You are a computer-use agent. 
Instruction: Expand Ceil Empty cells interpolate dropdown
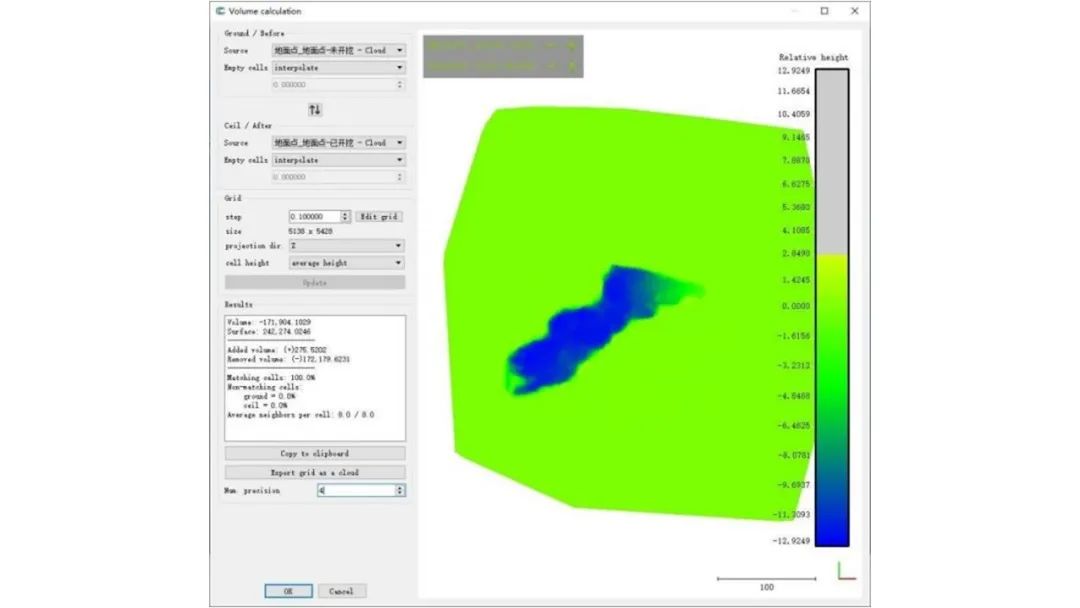(x=338, y=160)
